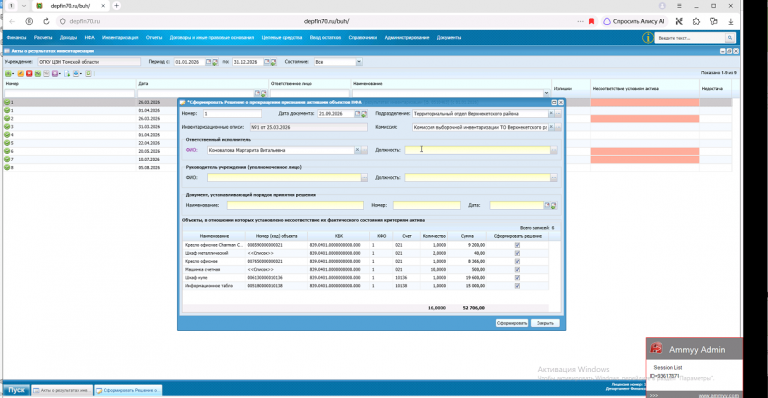Viewport: 768px width, 398px height.
Task: Click the Закрыть button
Action: coord(545,323)
